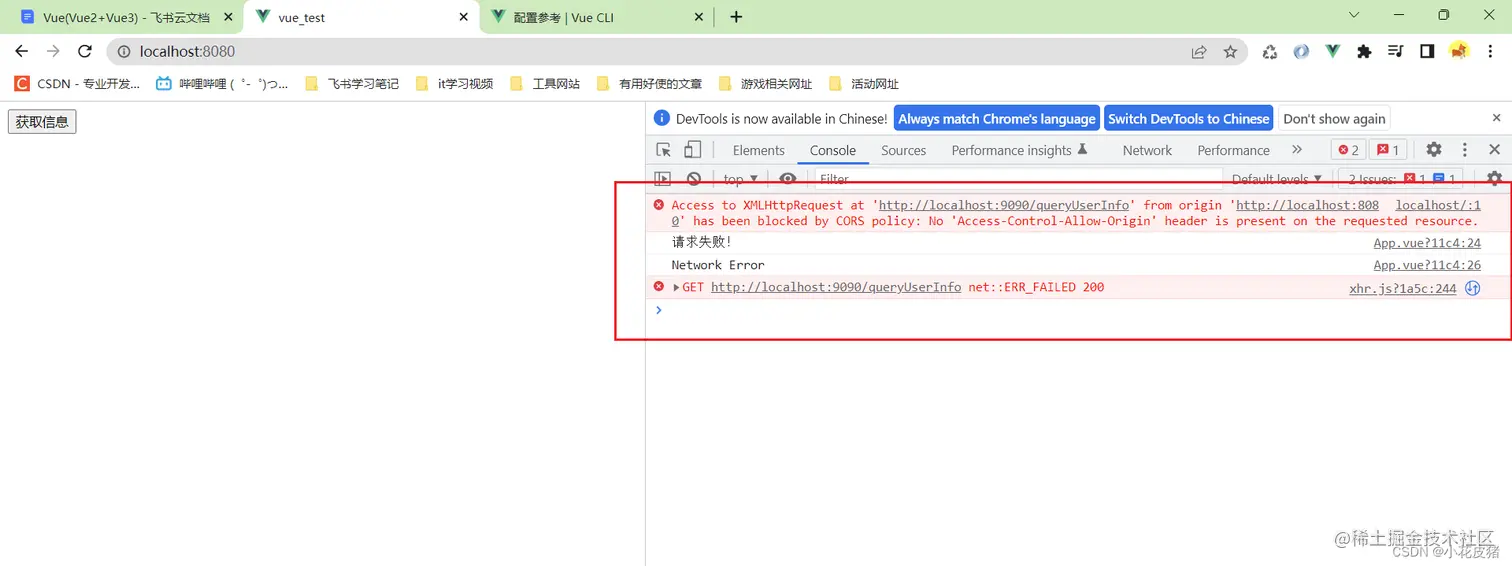Click the CORS error message red icon
The width and height of the screenshot is (1512, 566).
click(x=658, y=205)
